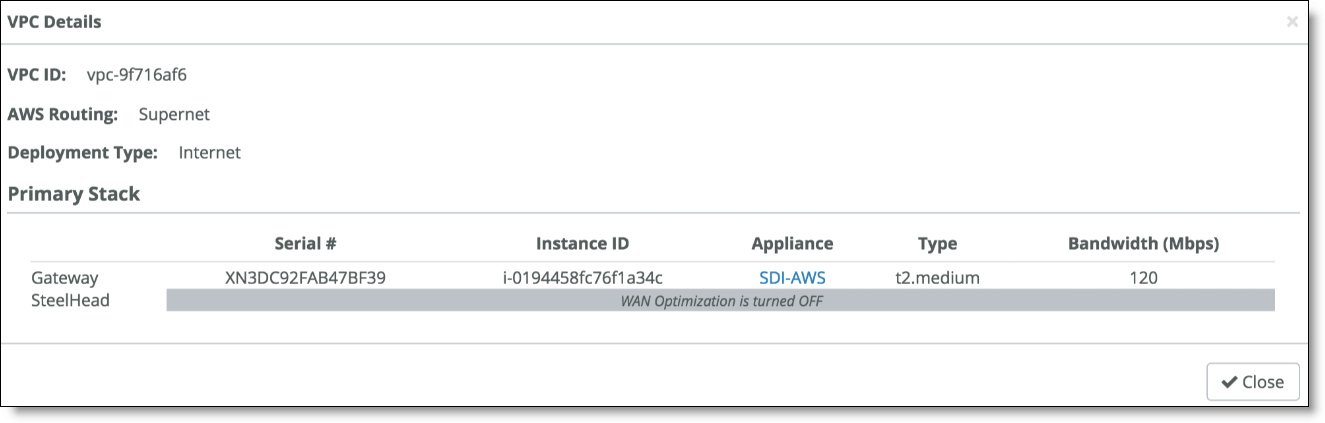Open the SDI-AWS appliance link
The height and width of the screenshot is (423, 1325).
point(792,278)
